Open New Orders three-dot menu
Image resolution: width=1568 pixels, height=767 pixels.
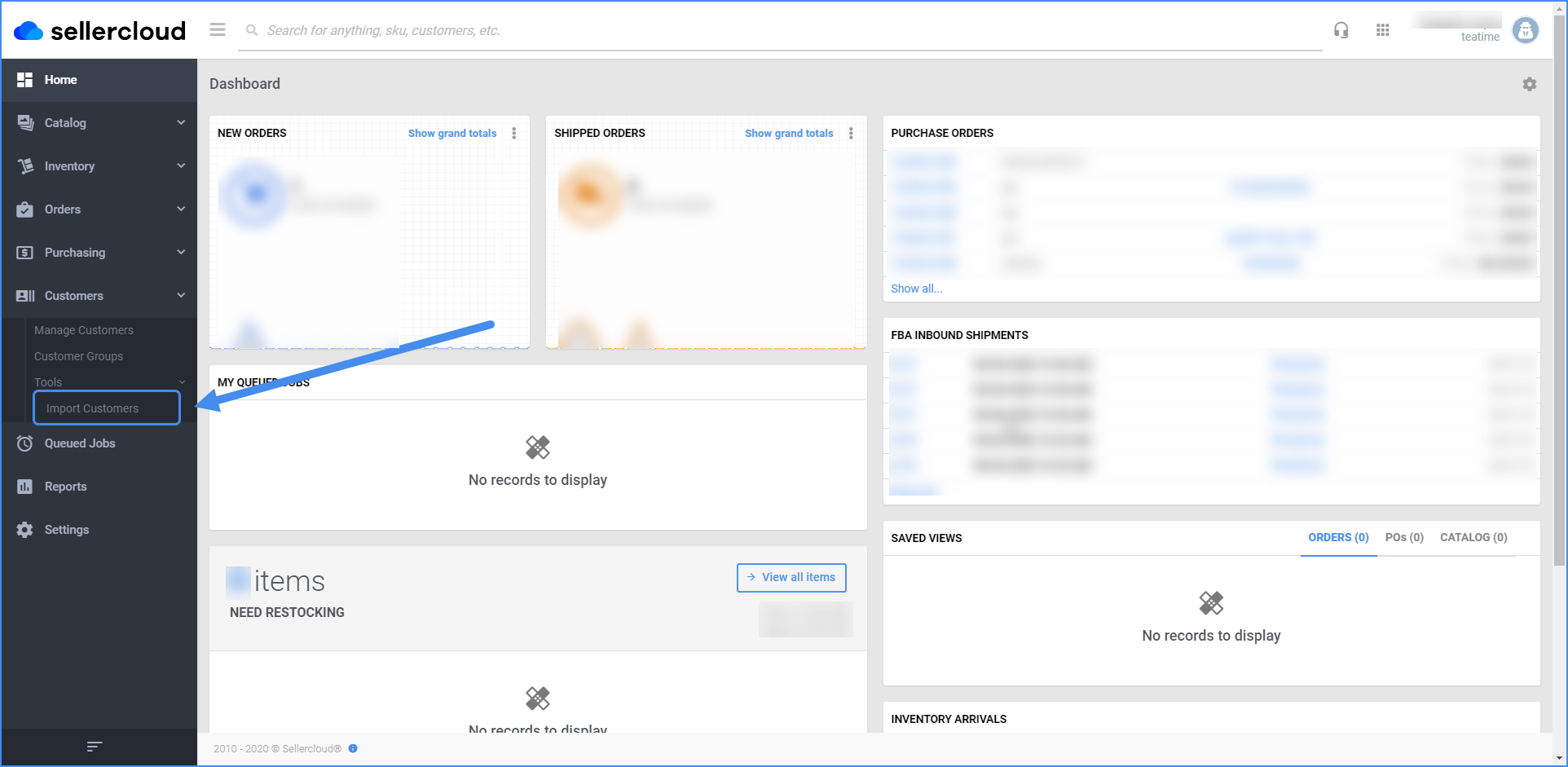click(514, 133)
